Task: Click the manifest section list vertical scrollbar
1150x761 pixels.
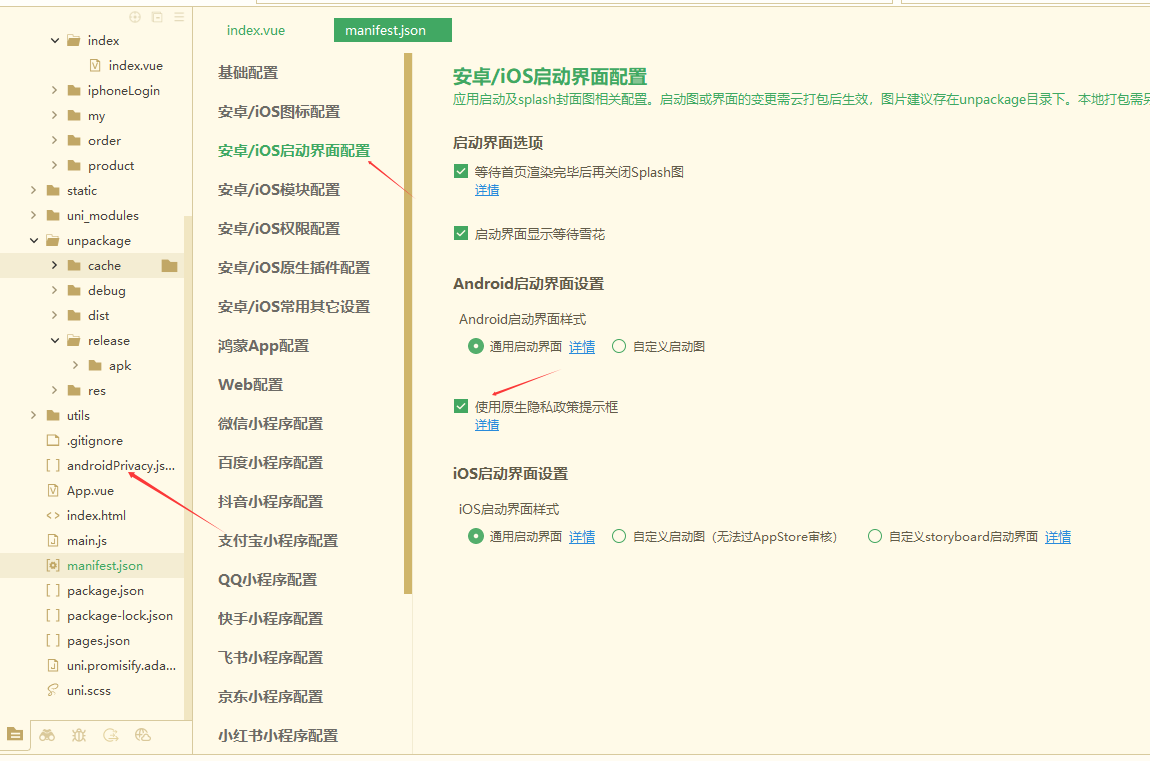Action: point(408,323)
